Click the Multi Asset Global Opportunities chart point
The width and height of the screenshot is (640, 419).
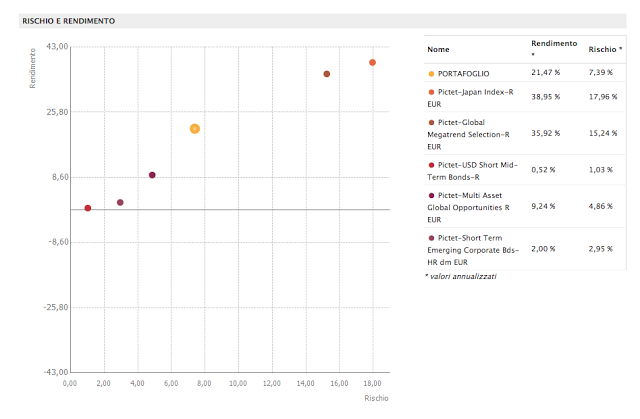coord(152,175)
